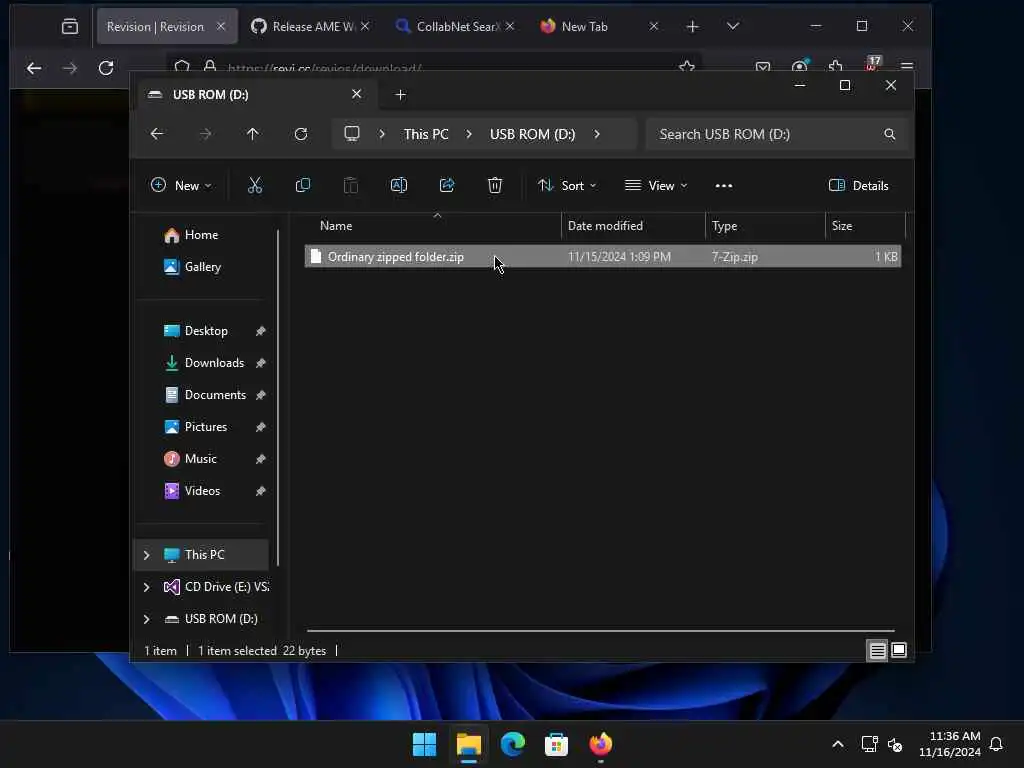1024x768 pixels.
Task: Bookmark this page with the star icon
Action: tap(686, 66)
